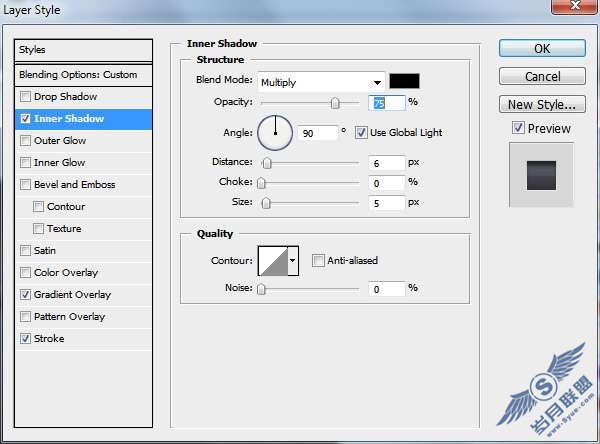Click the Cancel button
Image resolution: width=600 pixels, height=444 pixels.
pyautogui.click(x=542, y=76)
